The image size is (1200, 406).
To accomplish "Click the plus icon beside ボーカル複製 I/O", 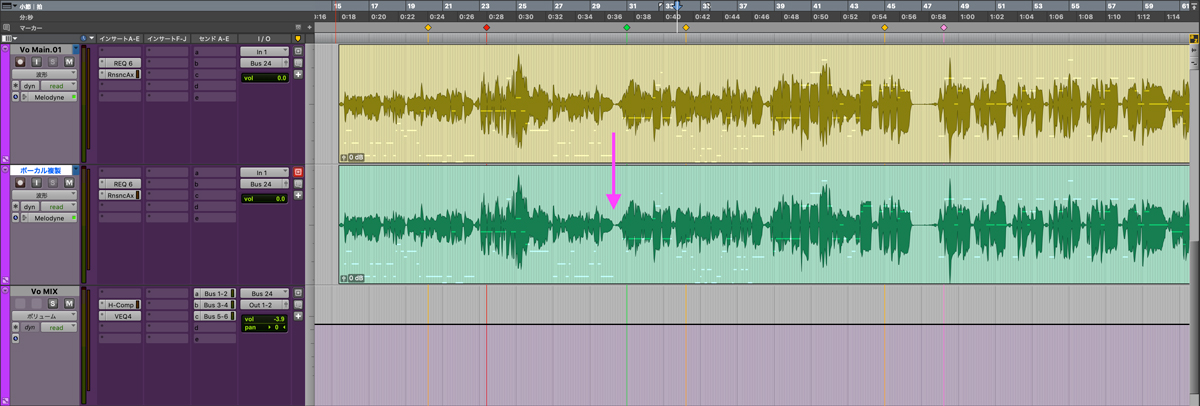I will 298,195.
